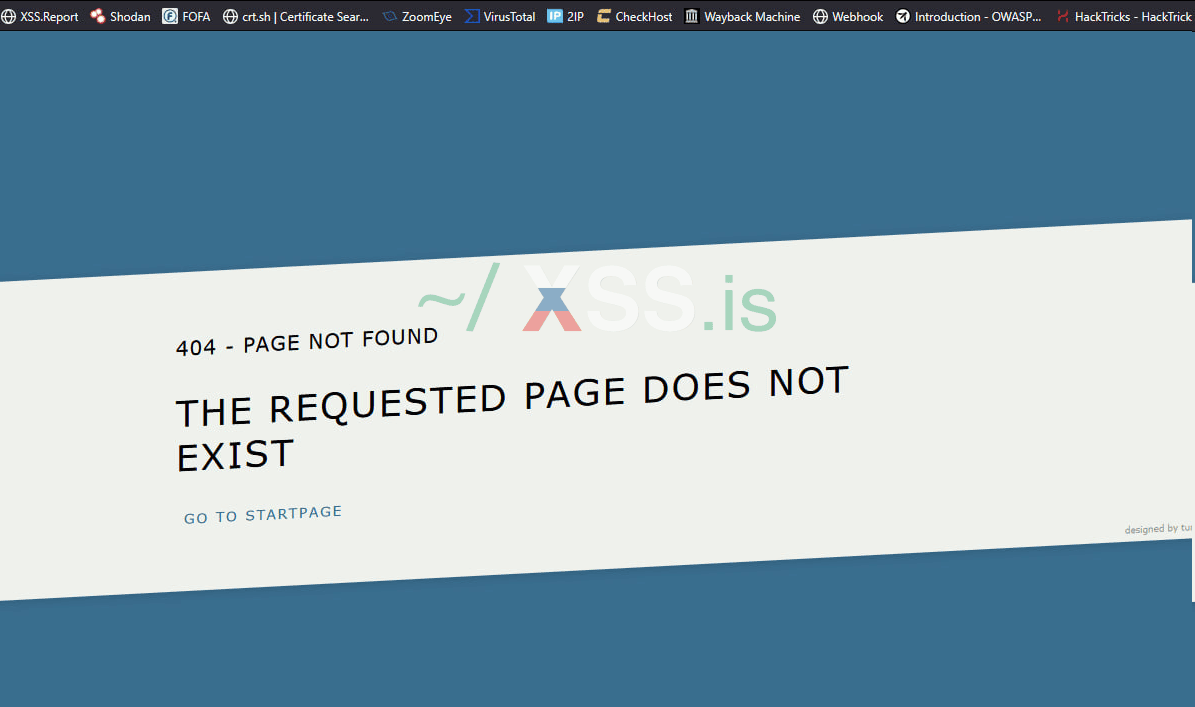Click the CheckHost orange favicon
This screenshot has width=1195, height=707.
click(604, 16)
